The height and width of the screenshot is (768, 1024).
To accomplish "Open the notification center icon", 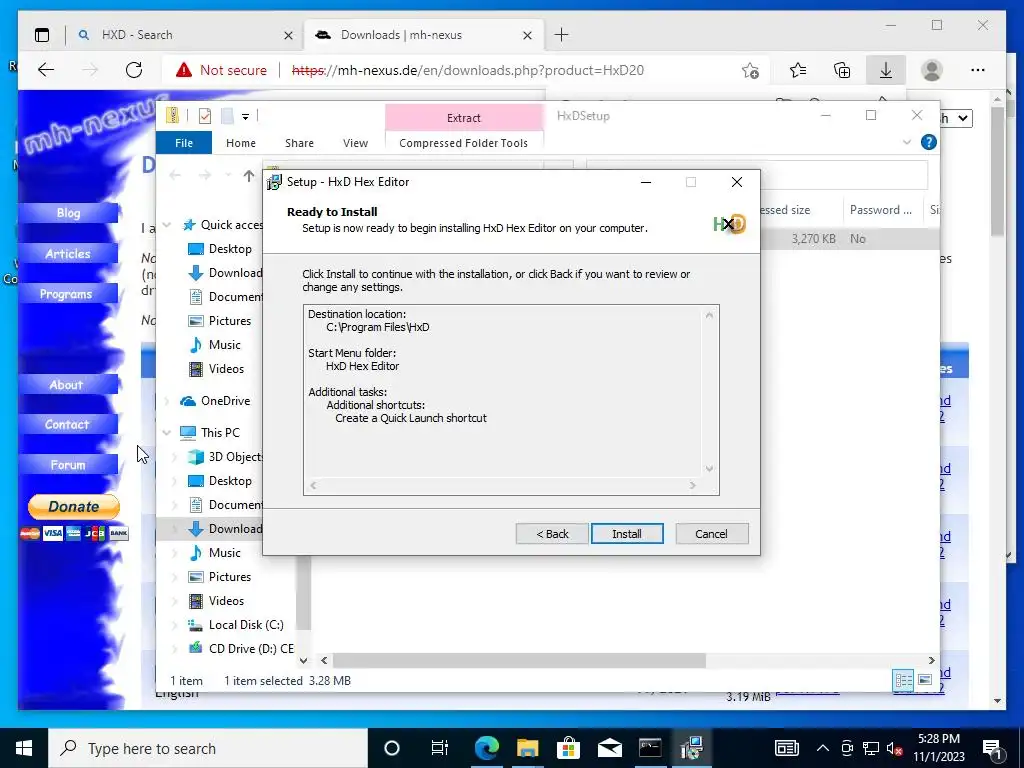I will [x=993, y=748].
